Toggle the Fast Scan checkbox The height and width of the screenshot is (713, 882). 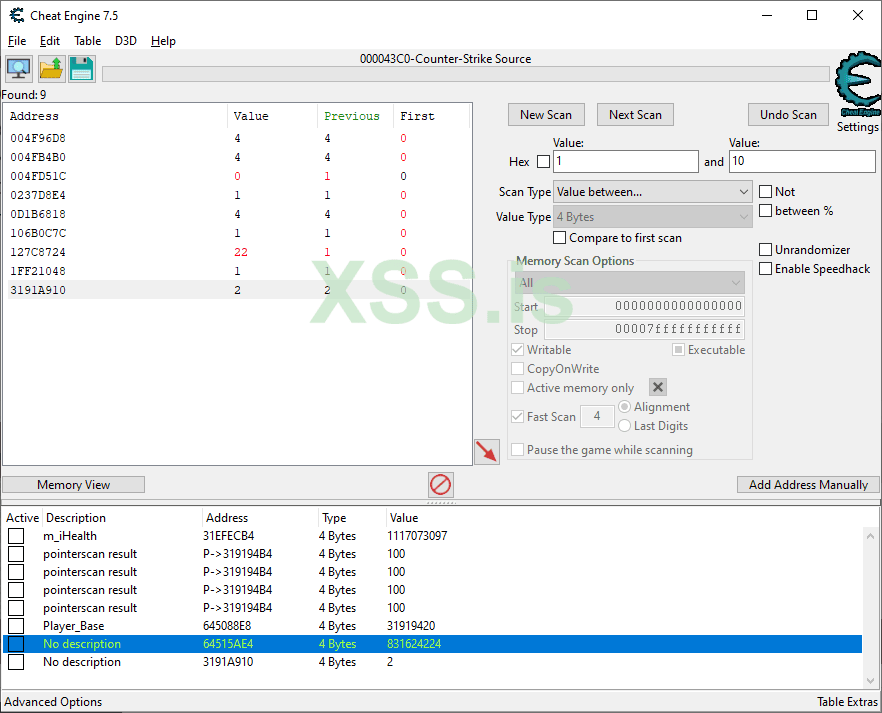(x=518, y=417)
